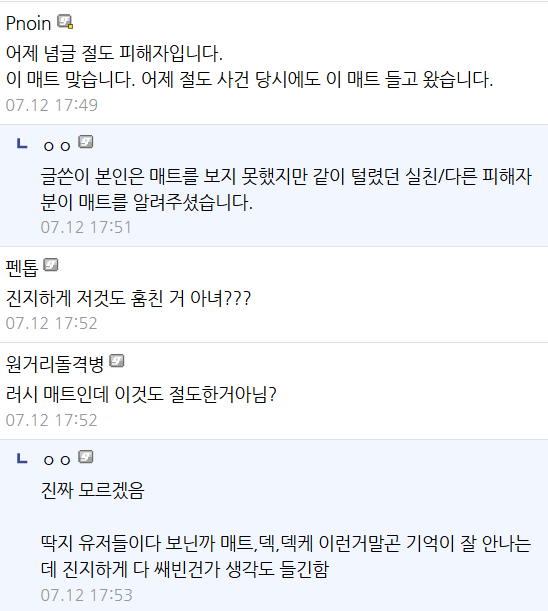Select the 원거리돌격병 username
Screen dimensions: 548x611
[55, 364]
